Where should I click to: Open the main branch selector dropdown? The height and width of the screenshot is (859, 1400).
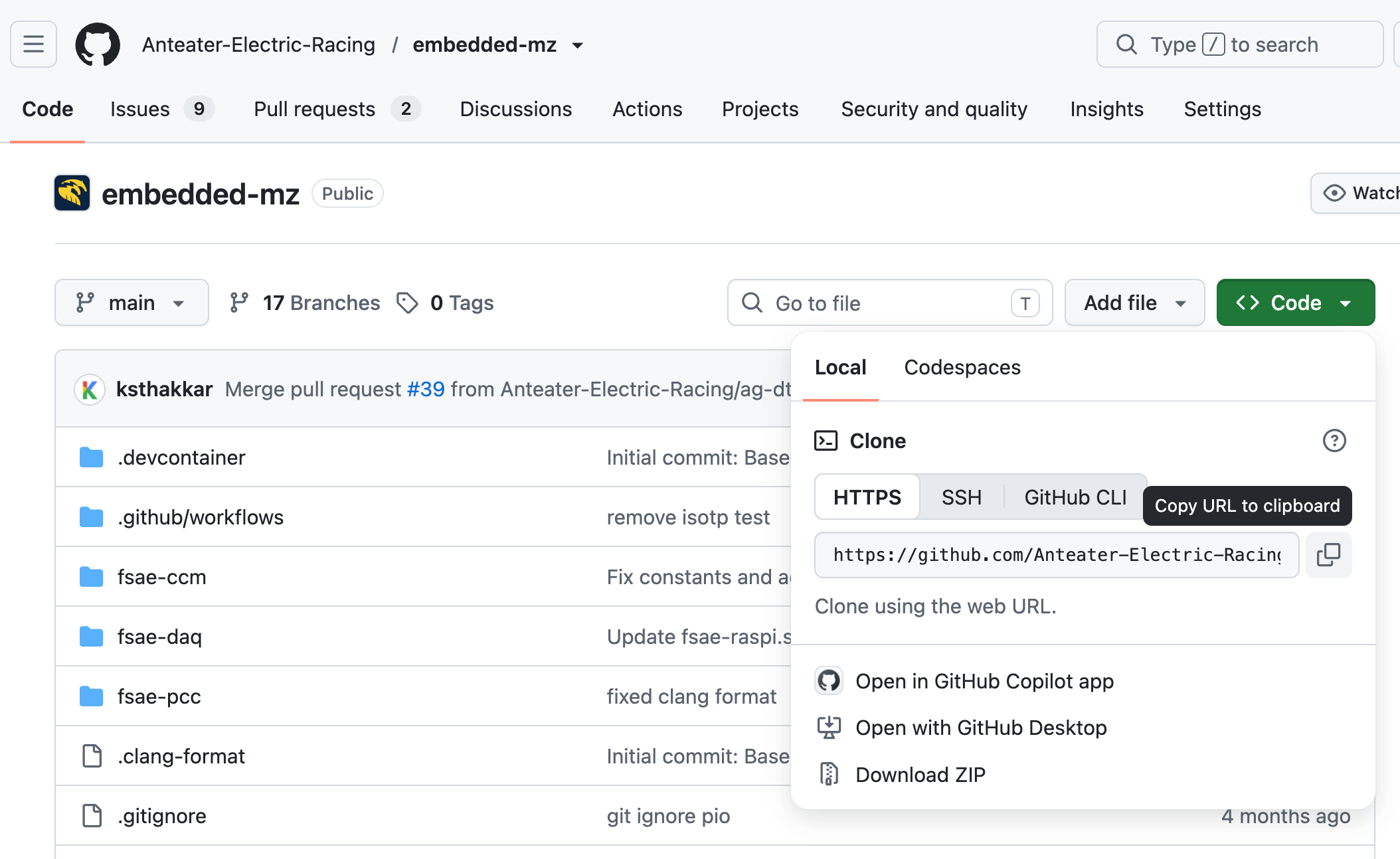click(x=131, y=303)
